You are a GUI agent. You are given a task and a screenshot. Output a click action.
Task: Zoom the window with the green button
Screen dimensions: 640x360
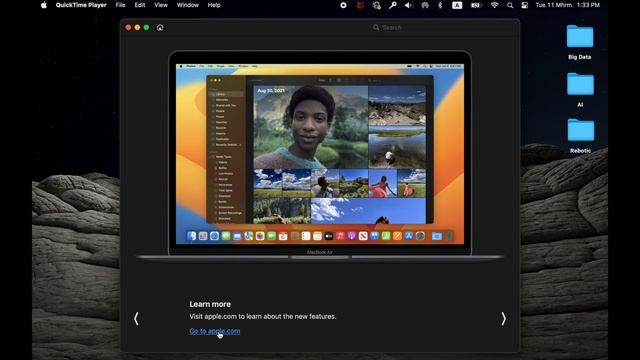146,27
